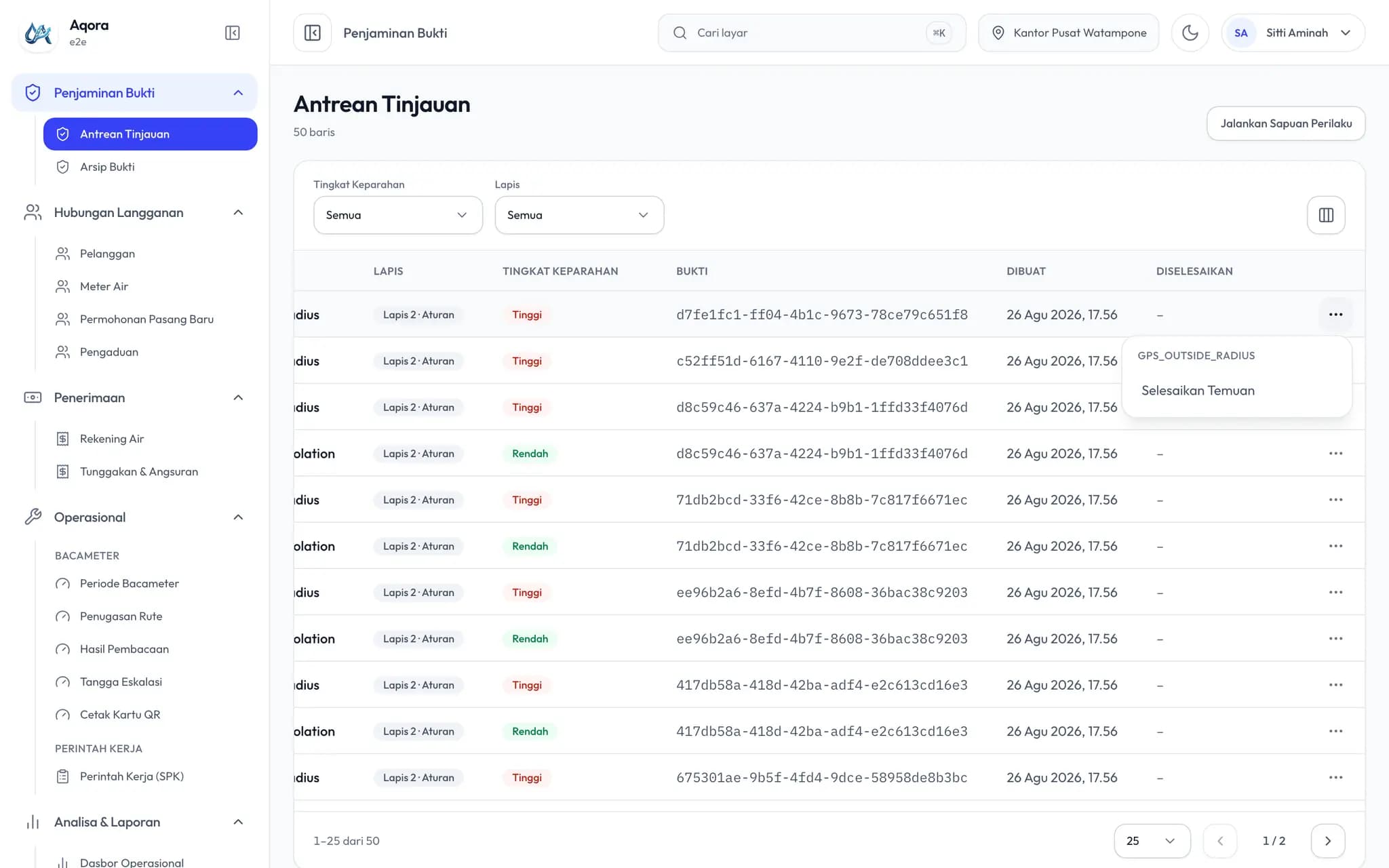Screen dimensions: 1389x868
Task: Switch to dark mode with the moon icon
Action: 1190,33
